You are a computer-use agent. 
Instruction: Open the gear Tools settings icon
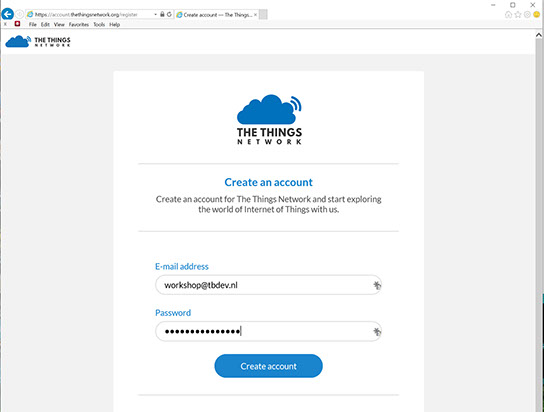pos(527,15)
